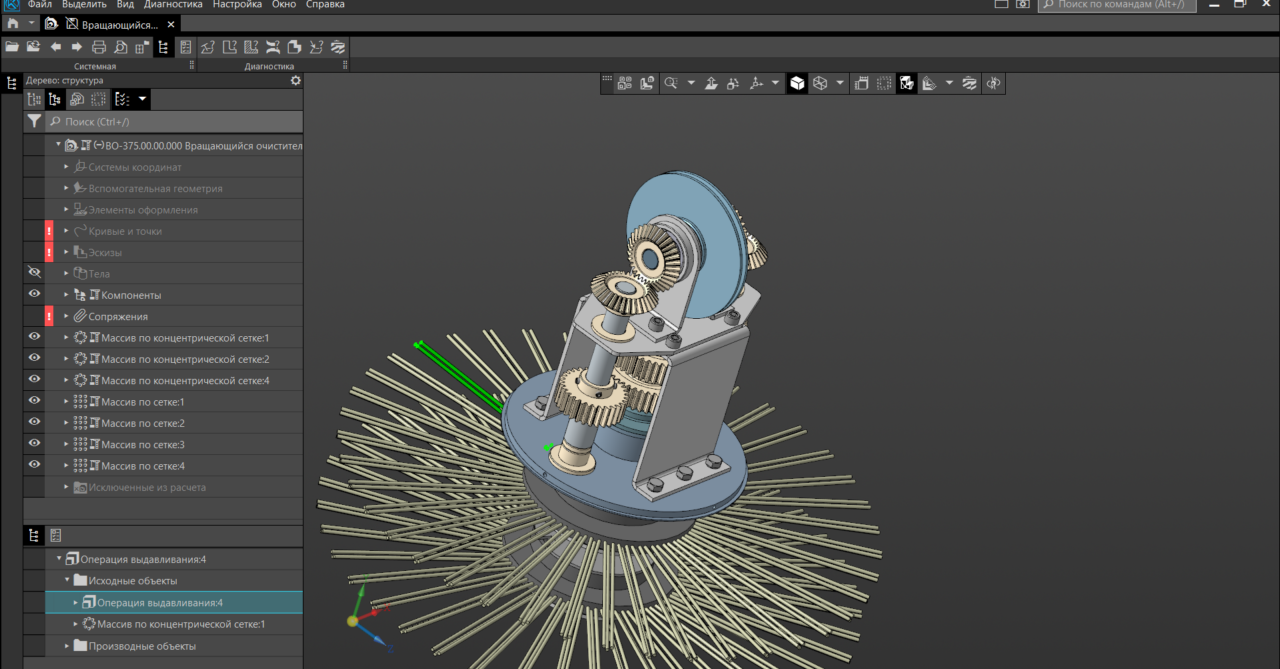Click the tree search field Поиск (Ctrl+/)
The width and height of the screenshot is (1280, 669).
click(170, 121)
